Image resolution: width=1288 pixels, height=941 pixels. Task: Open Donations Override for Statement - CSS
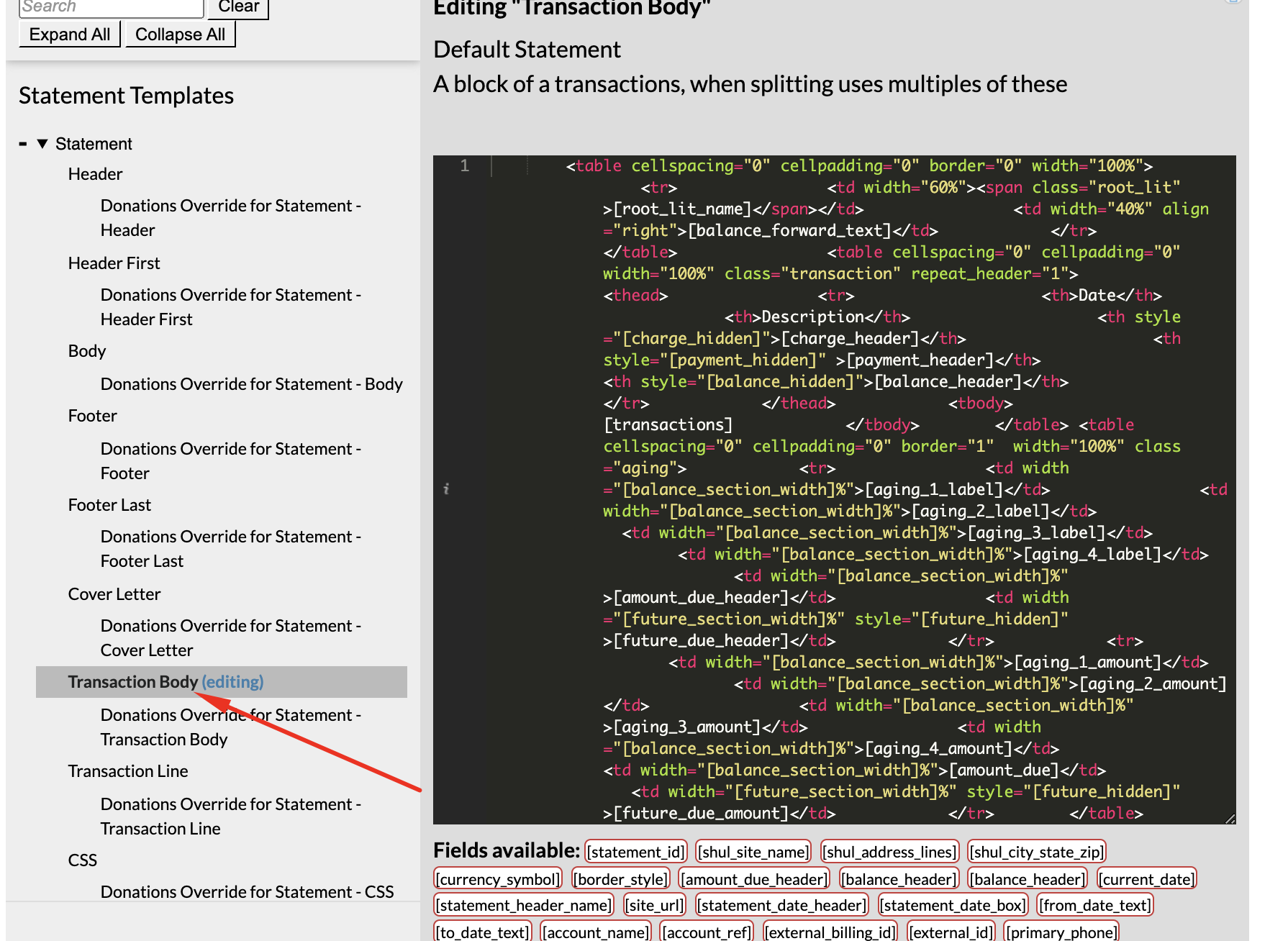tap(247, 892)
